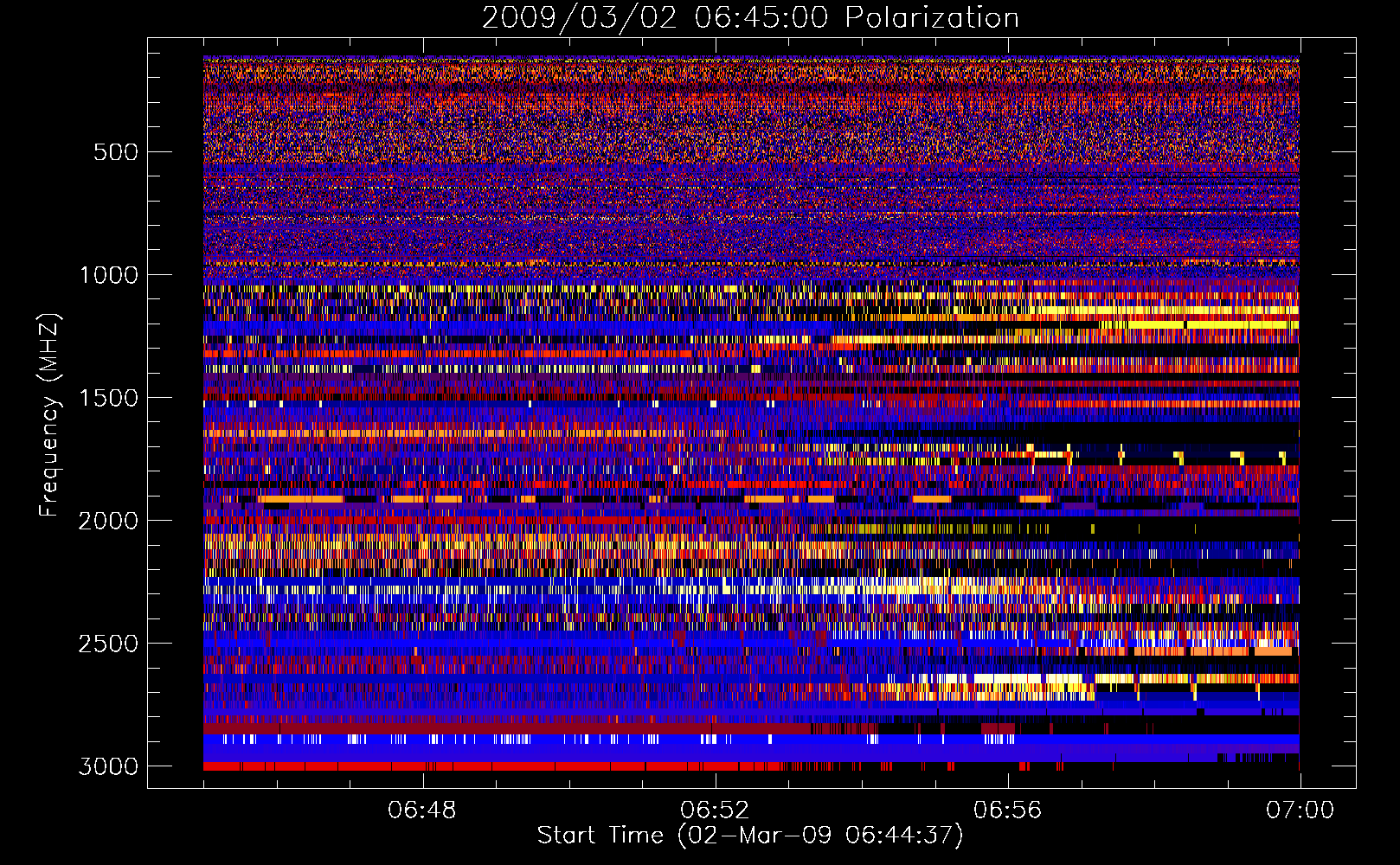The height and width of the screenshot is (865, 1400).
Task: Click the 1500 frequency tick label
Action: [x=108, y=398]
